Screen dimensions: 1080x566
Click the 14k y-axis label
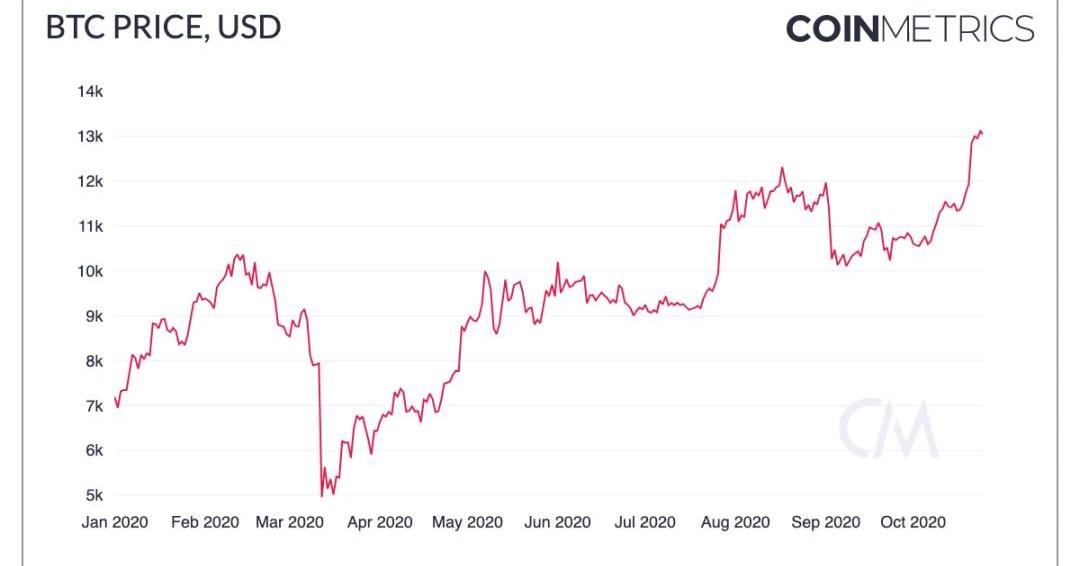[90, 92]
